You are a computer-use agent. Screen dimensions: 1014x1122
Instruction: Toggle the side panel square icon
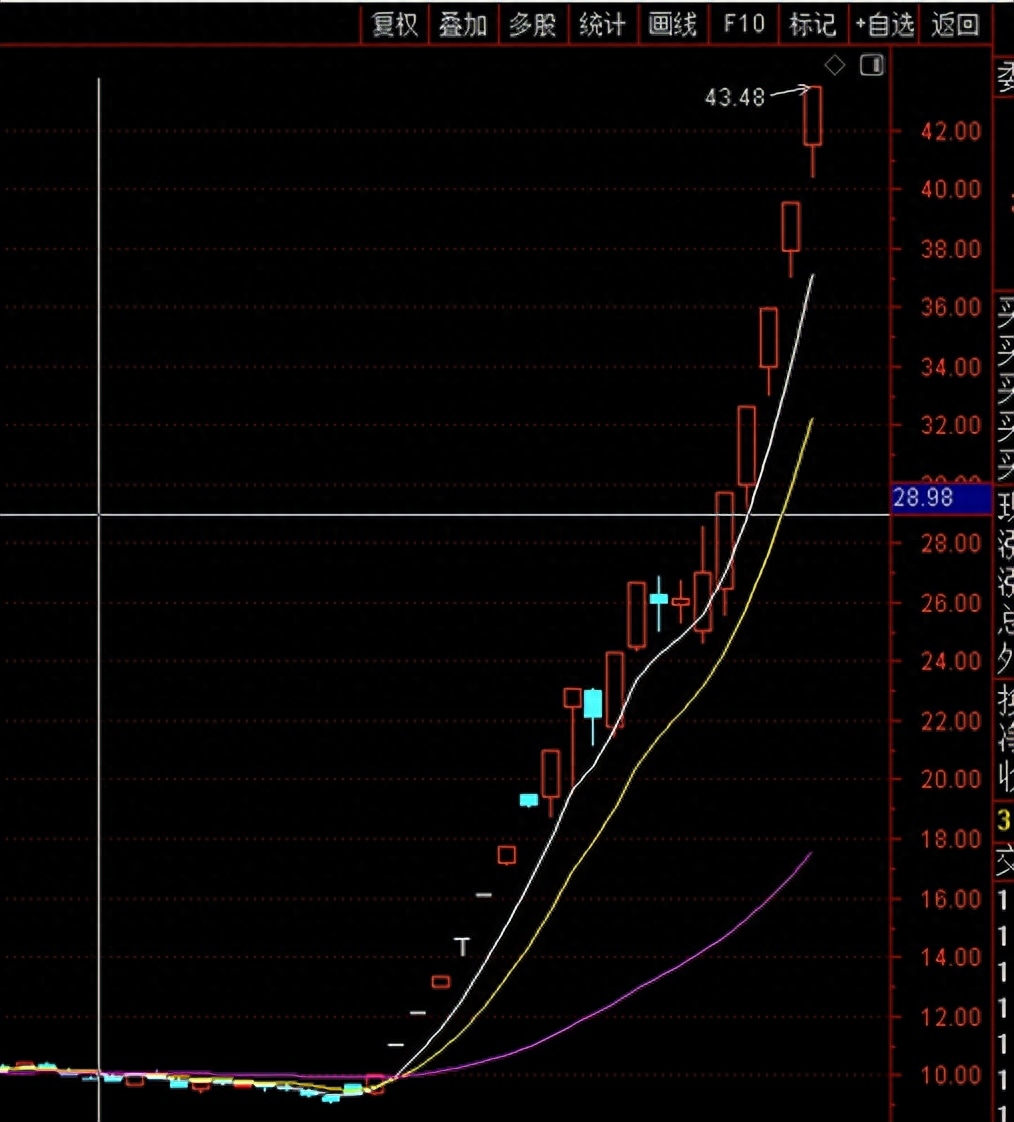coord(872,65)
